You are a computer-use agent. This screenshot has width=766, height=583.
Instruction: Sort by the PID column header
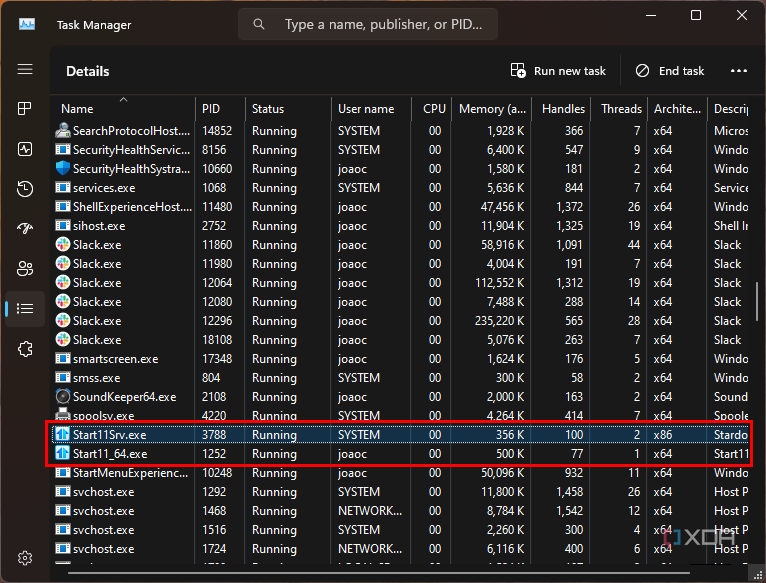220,108
